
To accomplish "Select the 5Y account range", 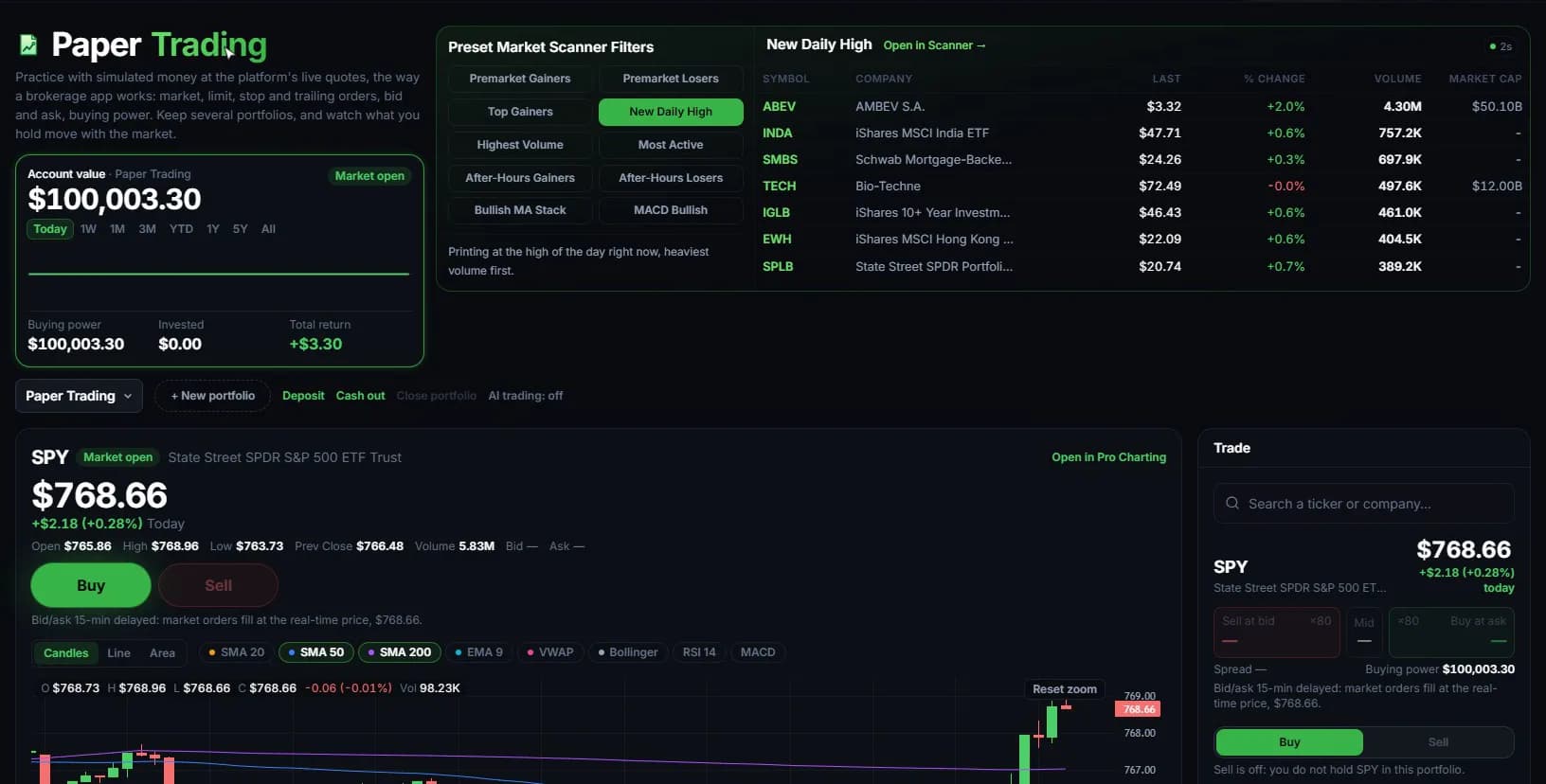I will coord(241,229).
